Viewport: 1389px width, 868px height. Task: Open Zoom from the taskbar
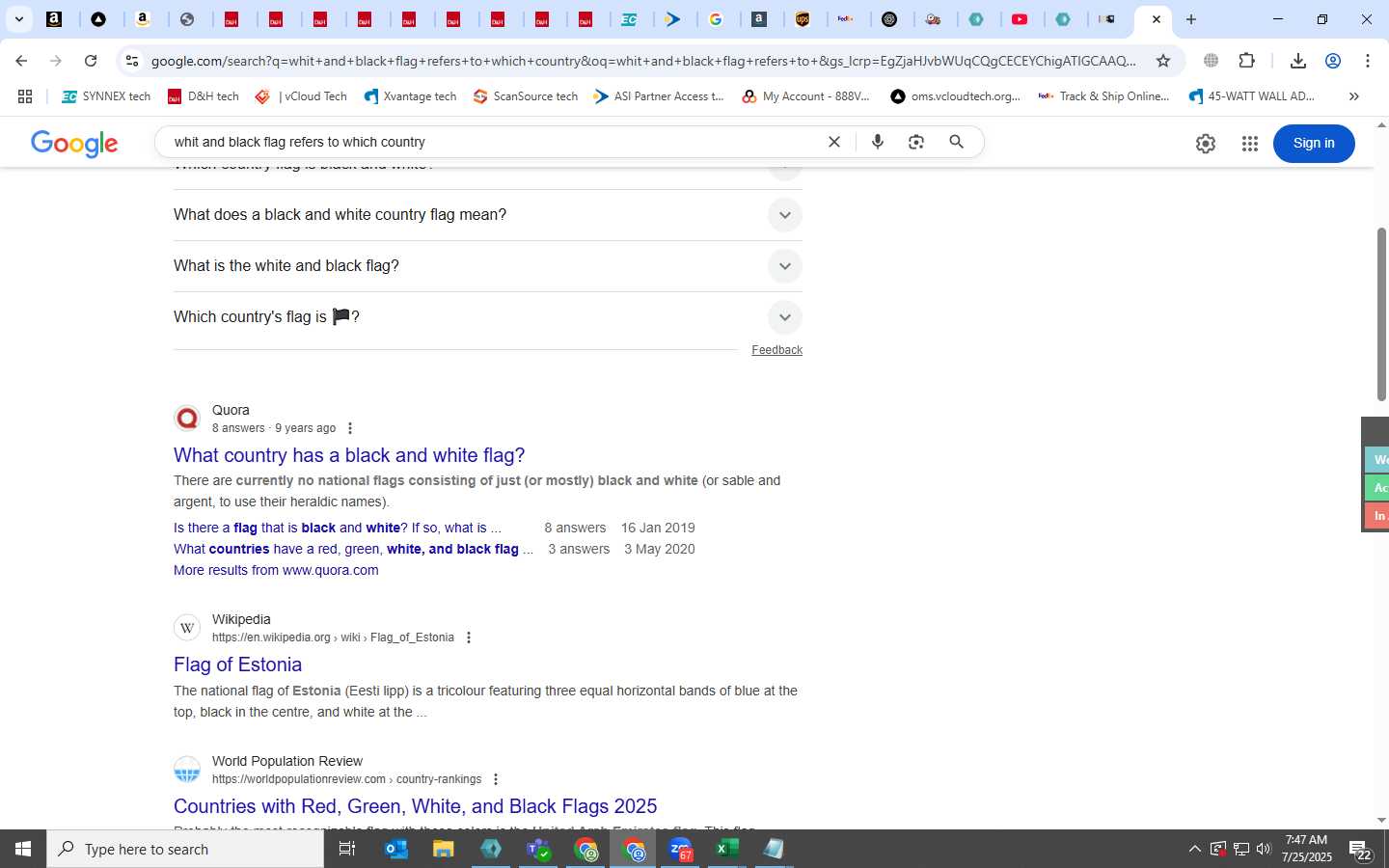point(680,849)
